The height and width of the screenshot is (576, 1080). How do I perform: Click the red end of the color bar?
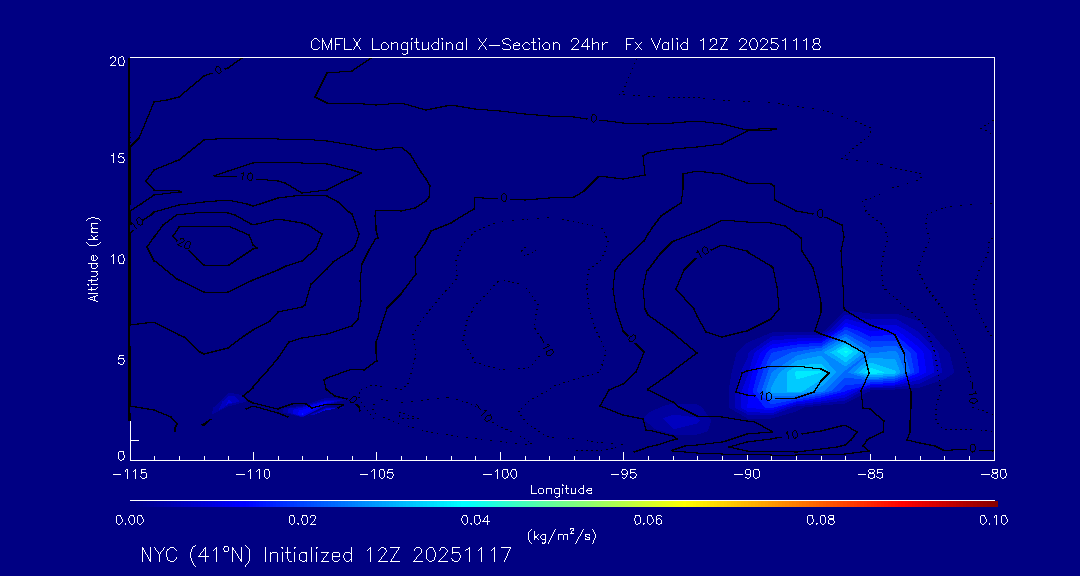(990, 502)
